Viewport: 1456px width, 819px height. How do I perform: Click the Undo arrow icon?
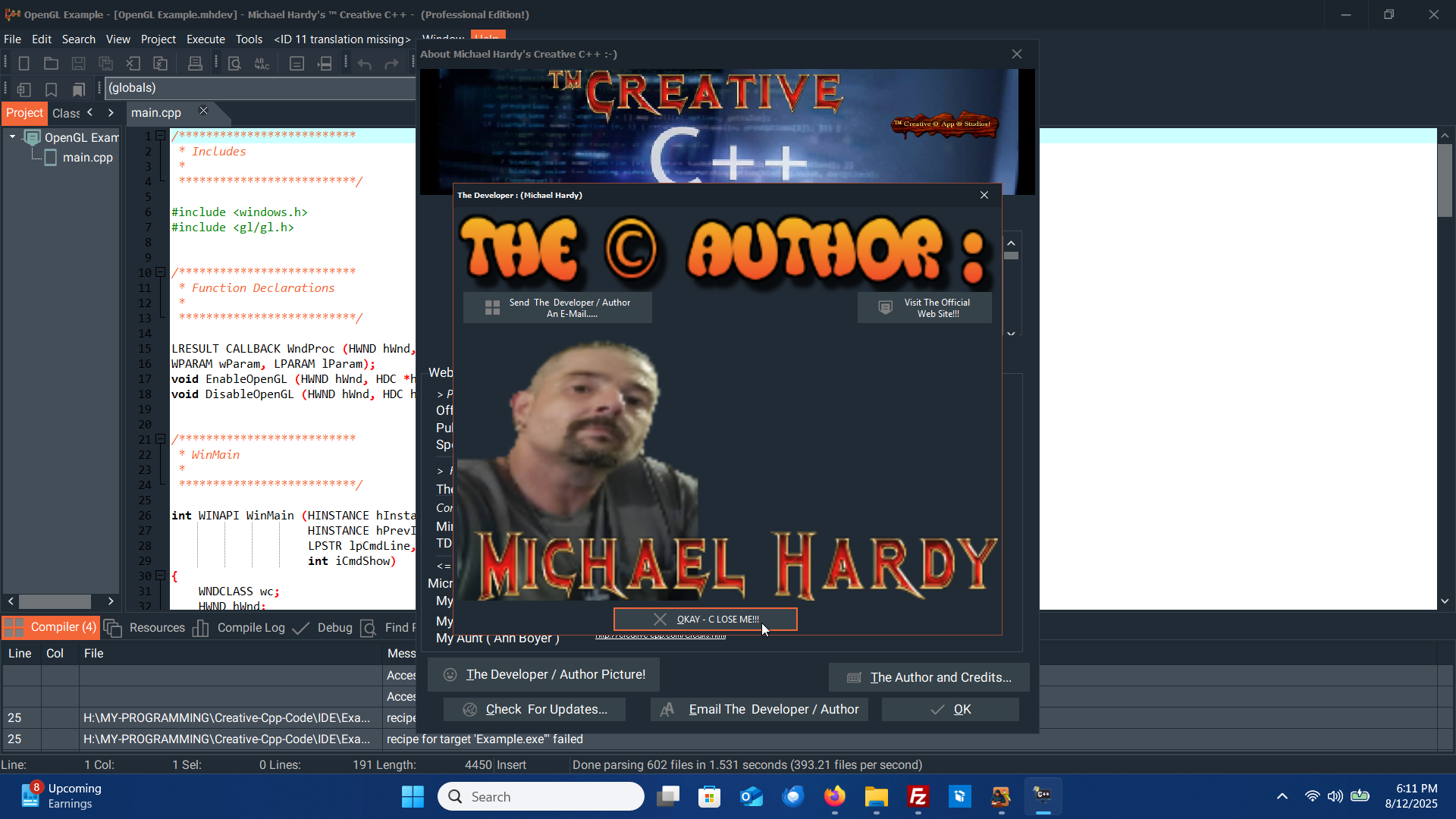[x=365, y=64]
